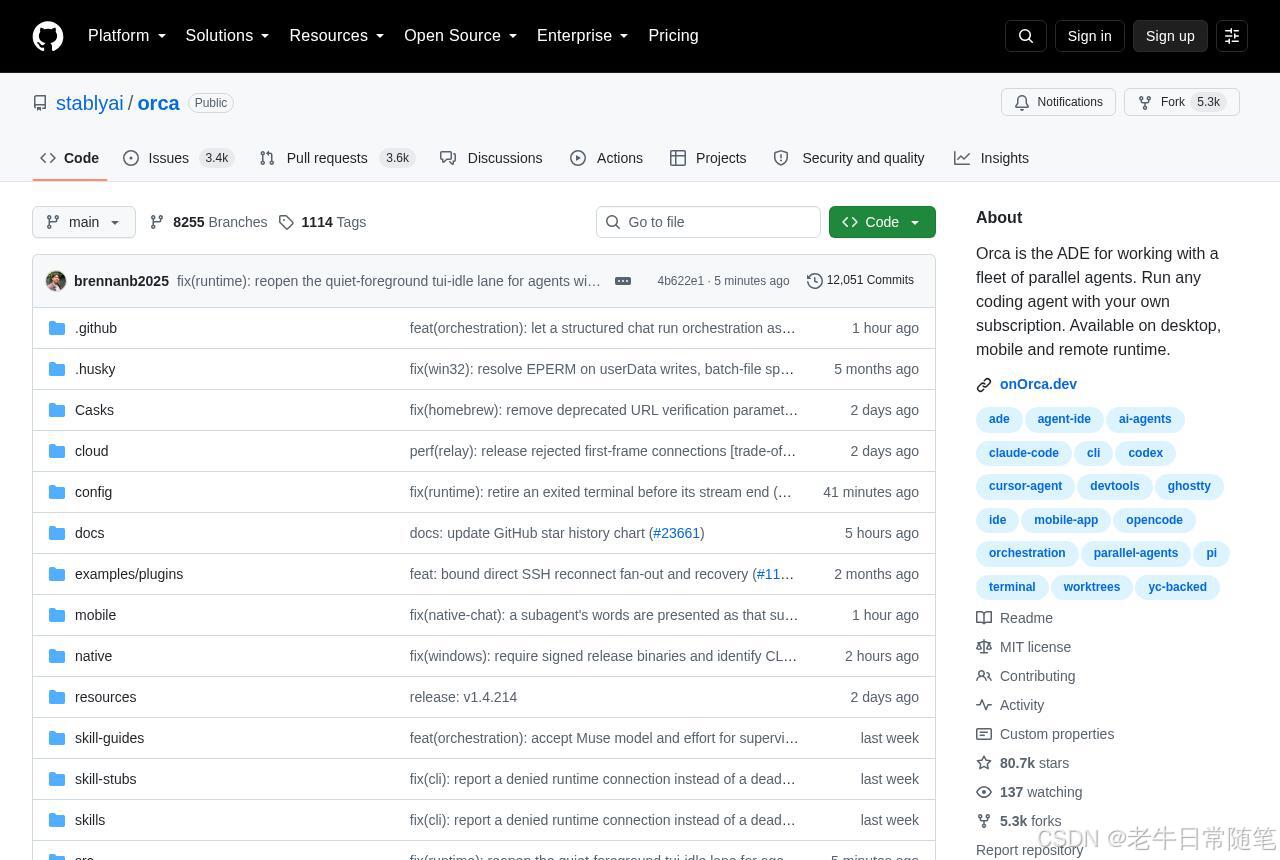Open the .github folder
Screen dimensions: 1280x860
coord(96,328)
